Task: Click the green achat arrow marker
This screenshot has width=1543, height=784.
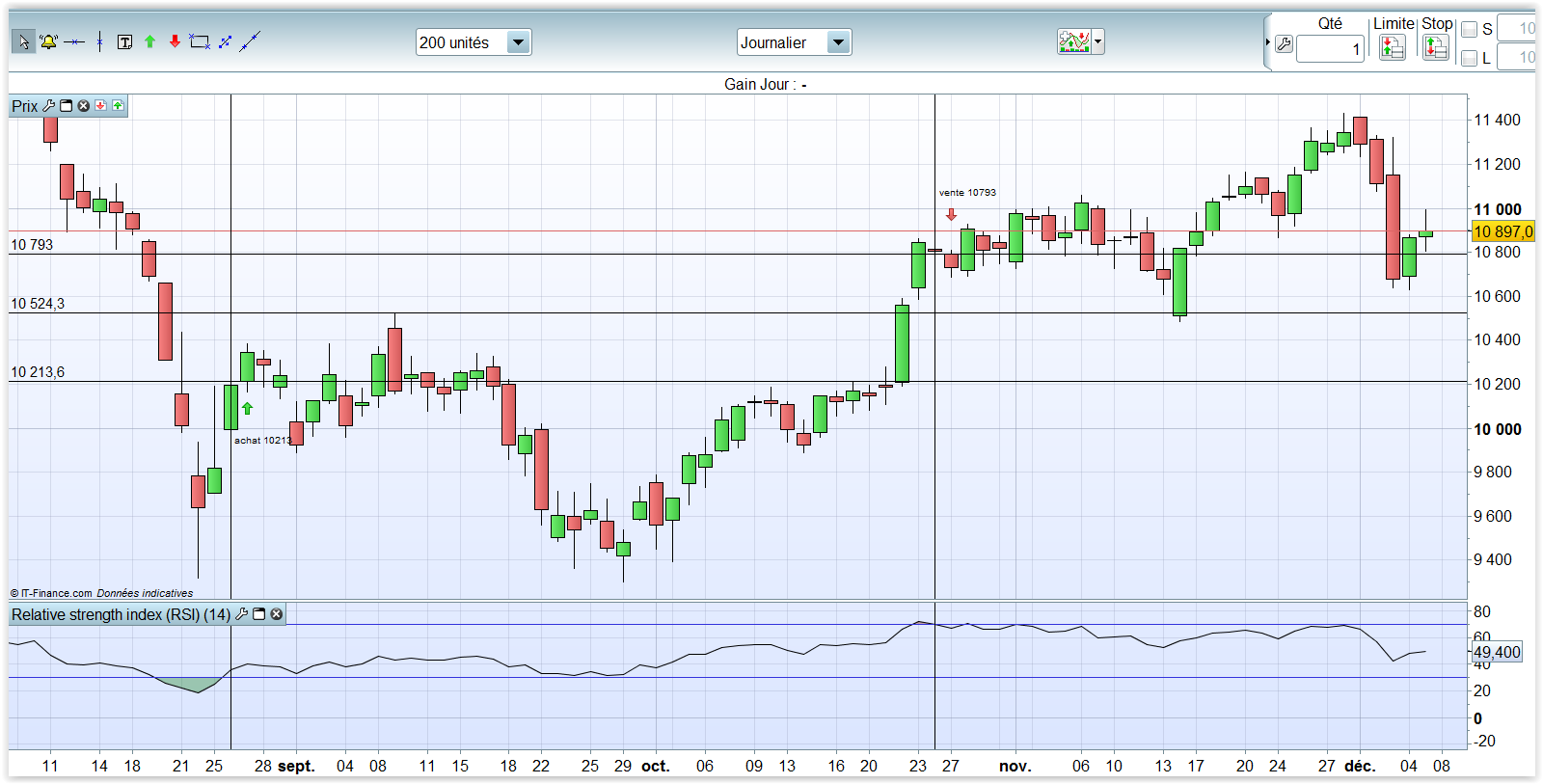Action: pos(247,408)
